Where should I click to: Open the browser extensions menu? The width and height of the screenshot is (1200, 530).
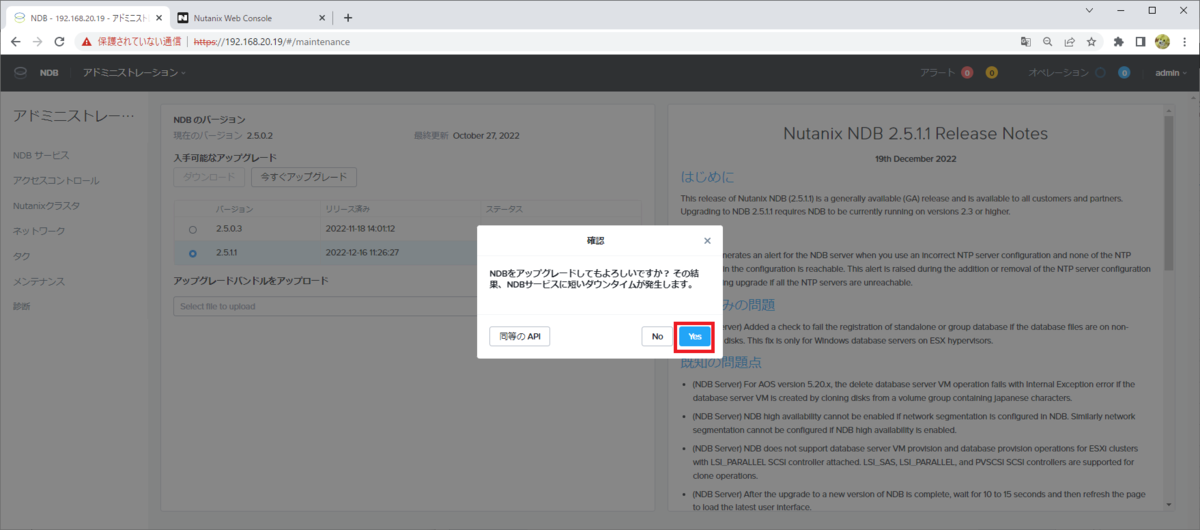click(x=1119, y=41)
